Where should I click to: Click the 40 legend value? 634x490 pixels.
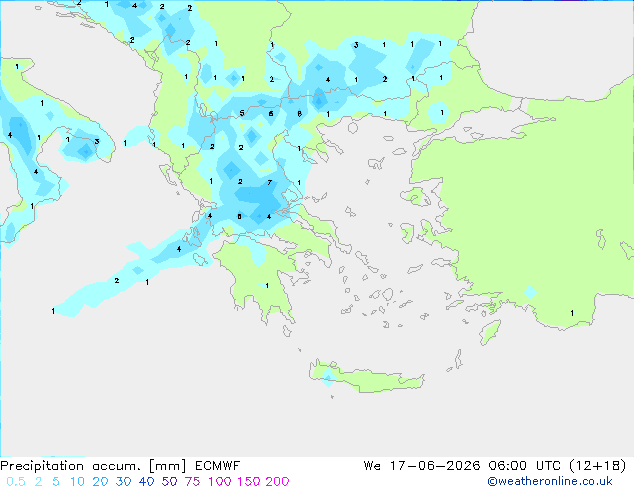146,482
